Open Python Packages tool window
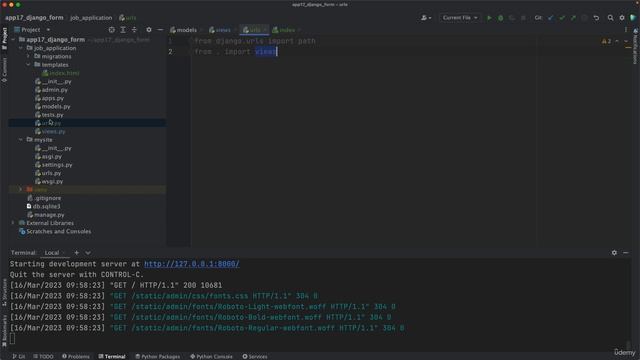Viewport: 640px width, 360px height. [158, 356]
